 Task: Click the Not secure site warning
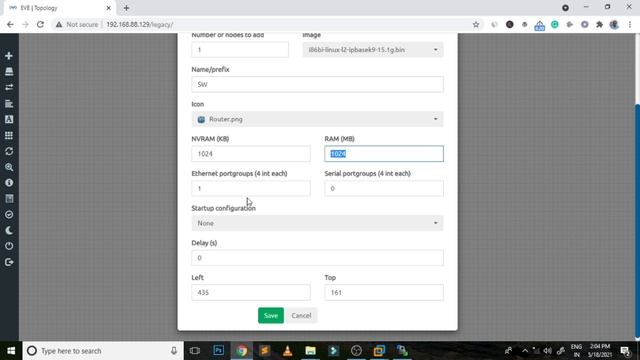click(x=77, y=24)
